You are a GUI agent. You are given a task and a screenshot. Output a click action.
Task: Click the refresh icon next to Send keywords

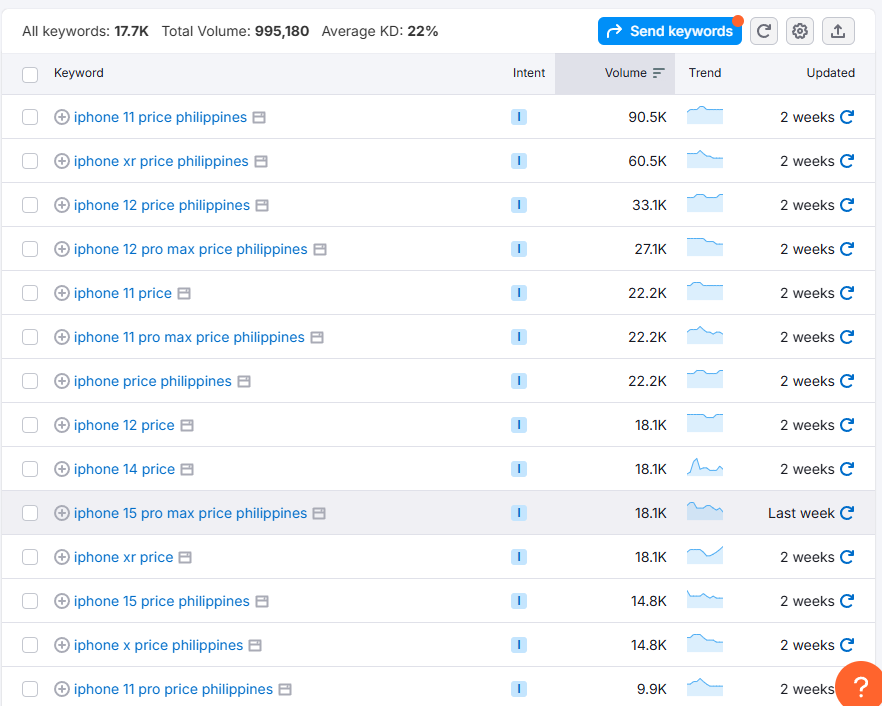[x=763, y=31]
